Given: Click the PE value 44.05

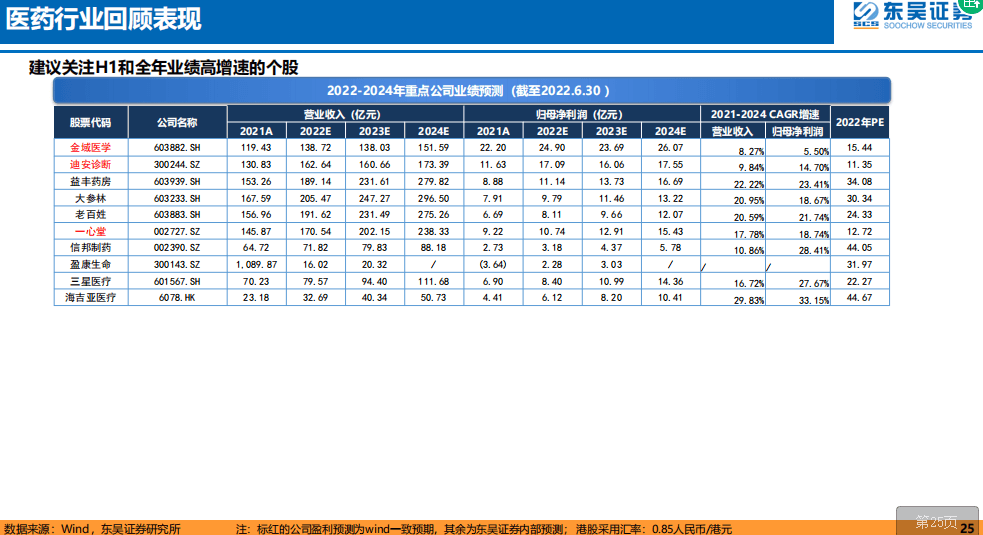Looking at the screenshot, I should 859,248.
